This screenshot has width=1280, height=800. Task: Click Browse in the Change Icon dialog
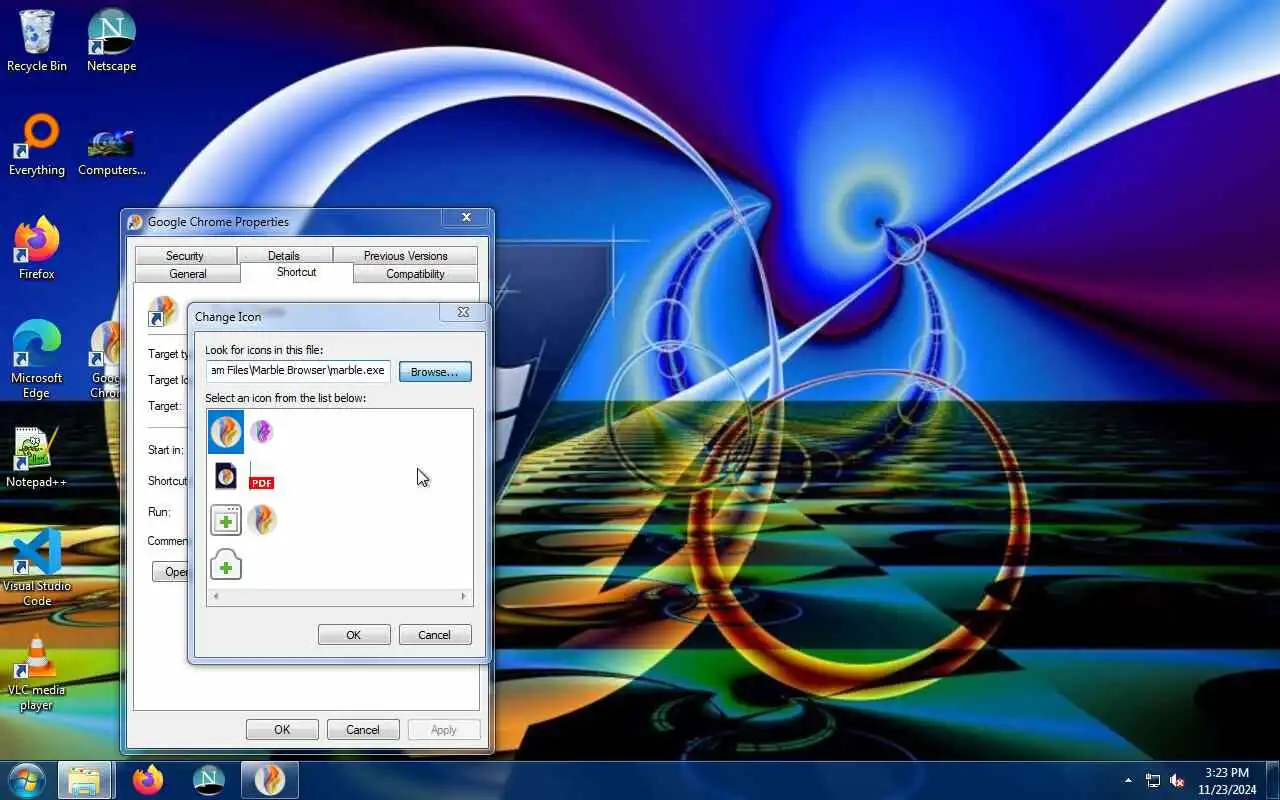[435, 371]
